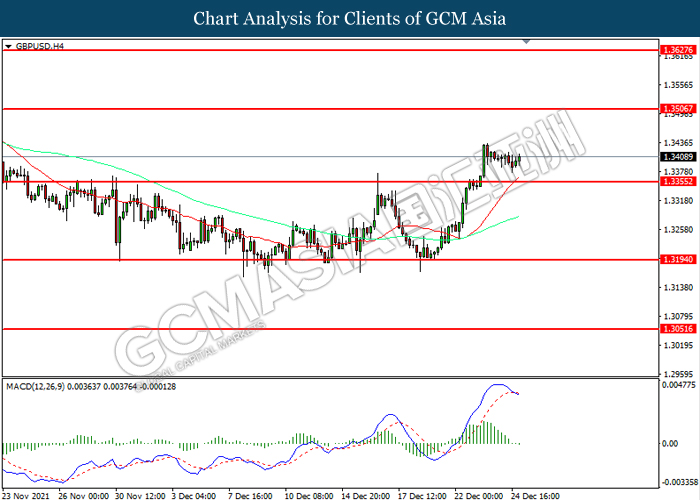Image resolution: width=700 pixels, height=500 pixels.
Task: Click the current price label 1.34089
Action: [678, 157]
